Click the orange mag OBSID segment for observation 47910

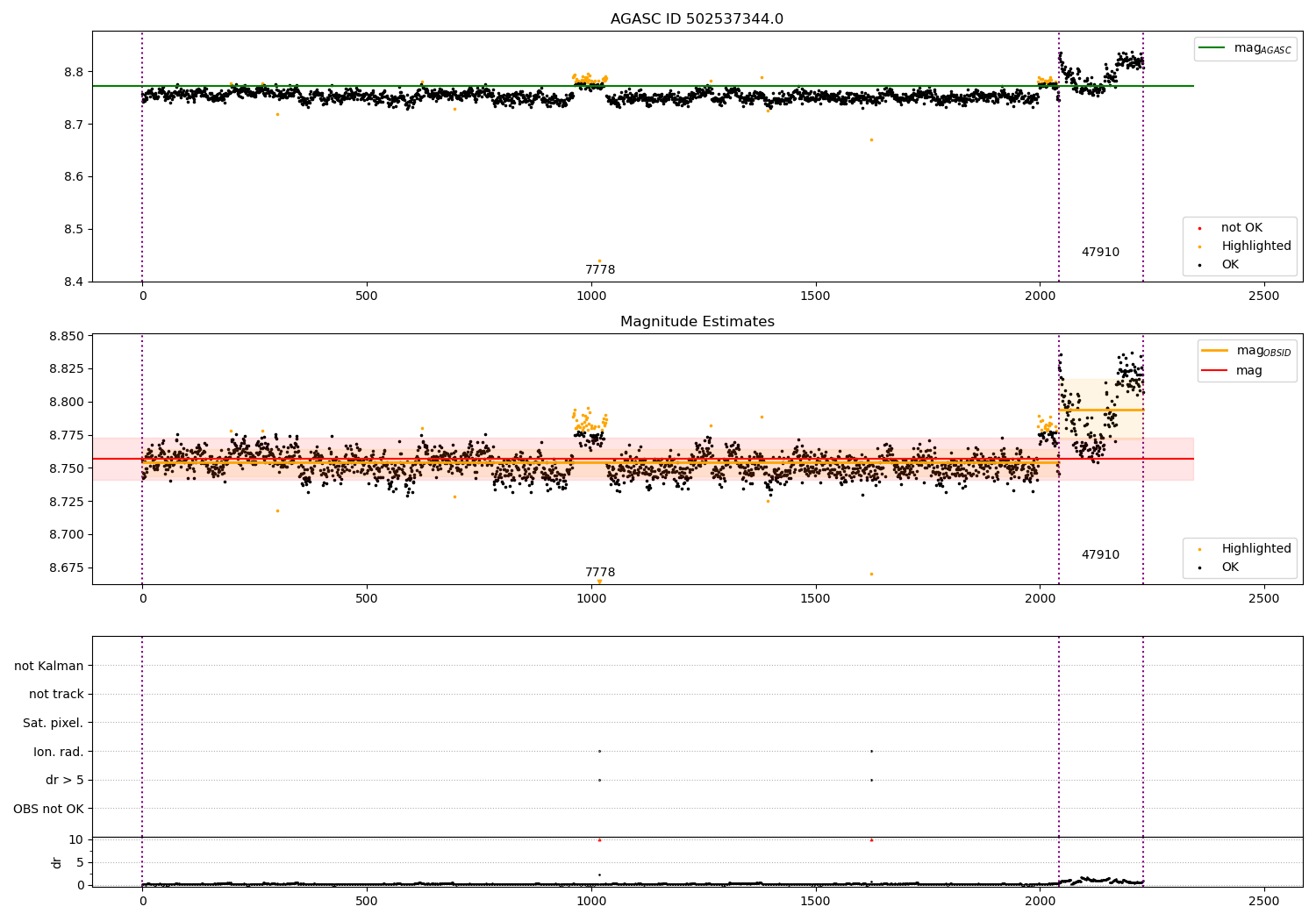point(1101,410)
